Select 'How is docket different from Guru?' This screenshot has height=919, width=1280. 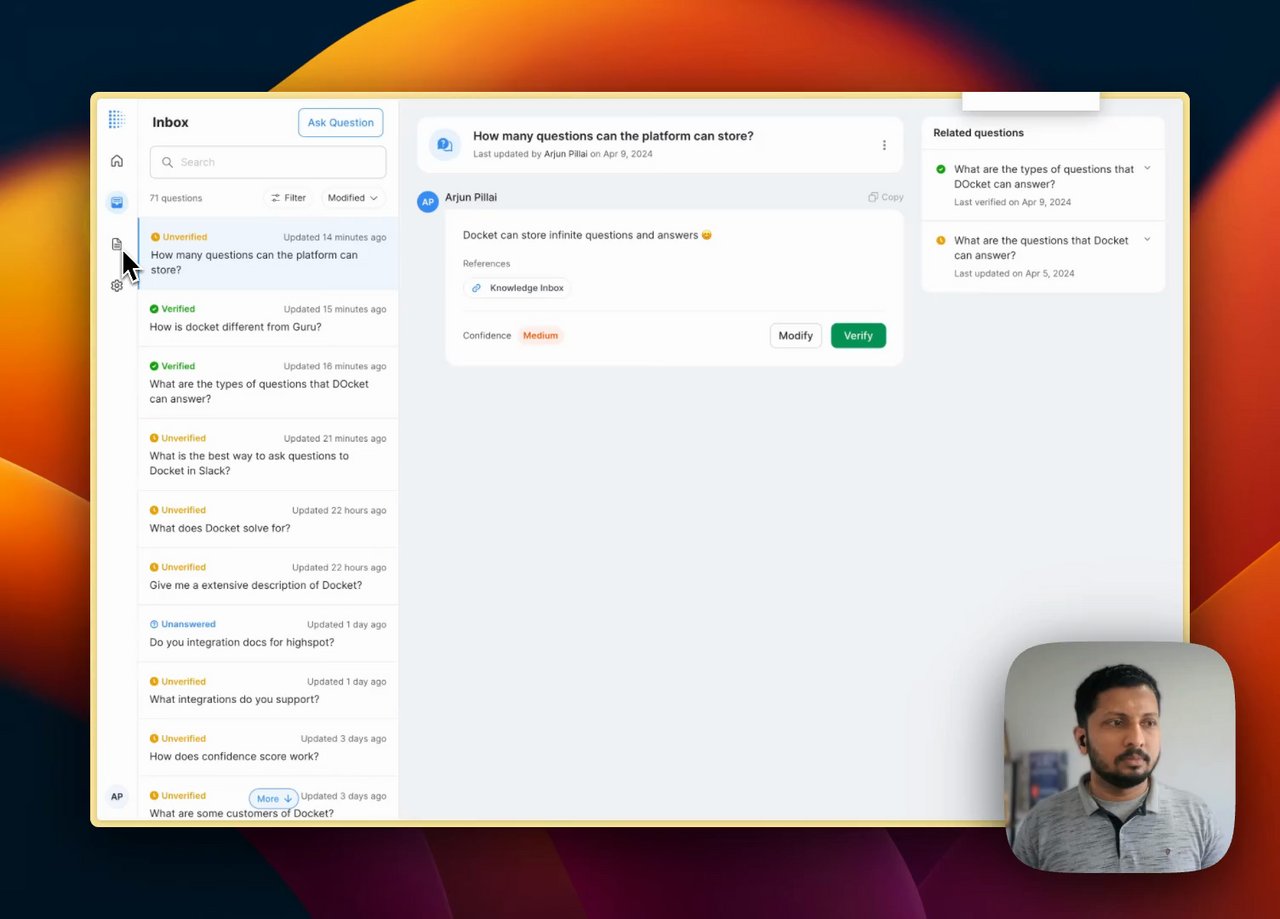[268, 318]
